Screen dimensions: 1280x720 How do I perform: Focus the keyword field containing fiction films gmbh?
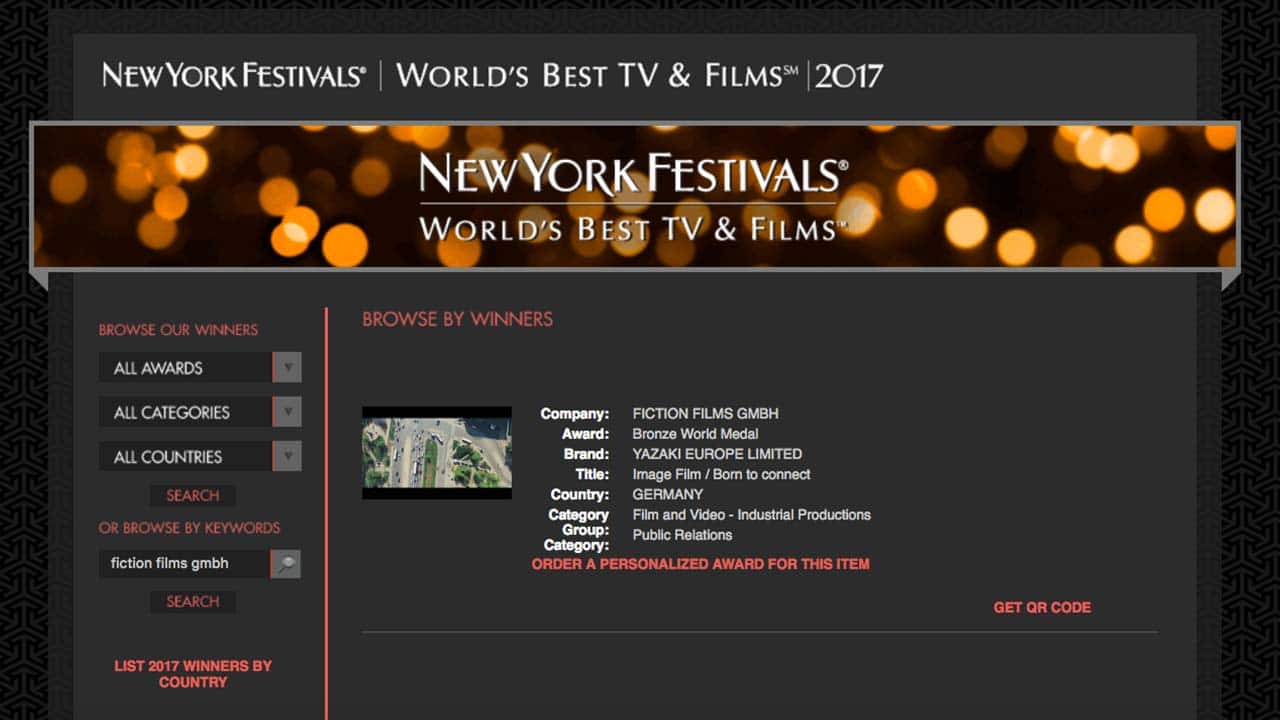click(184, 564)
